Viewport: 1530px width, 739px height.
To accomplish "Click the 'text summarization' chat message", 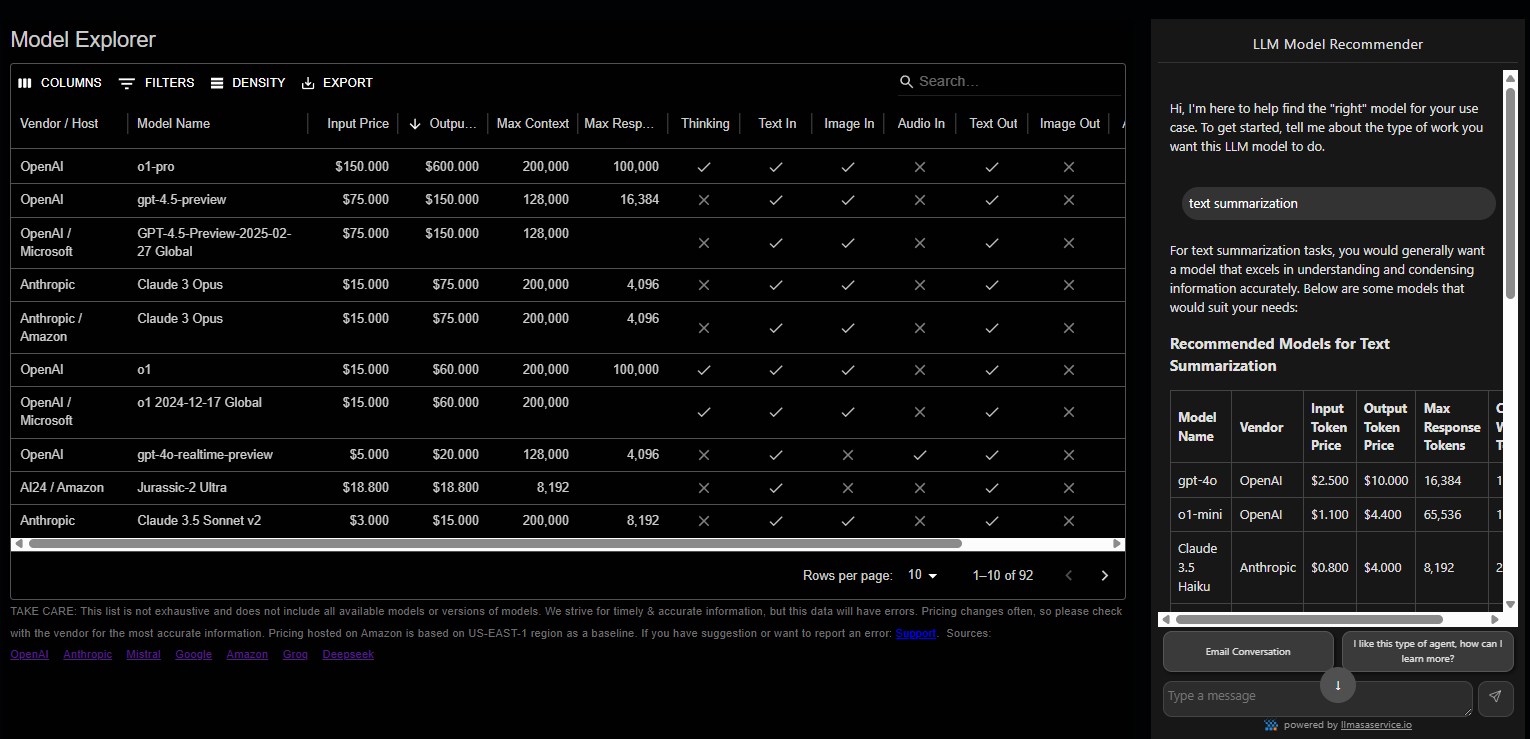I will pos(1338,203).
